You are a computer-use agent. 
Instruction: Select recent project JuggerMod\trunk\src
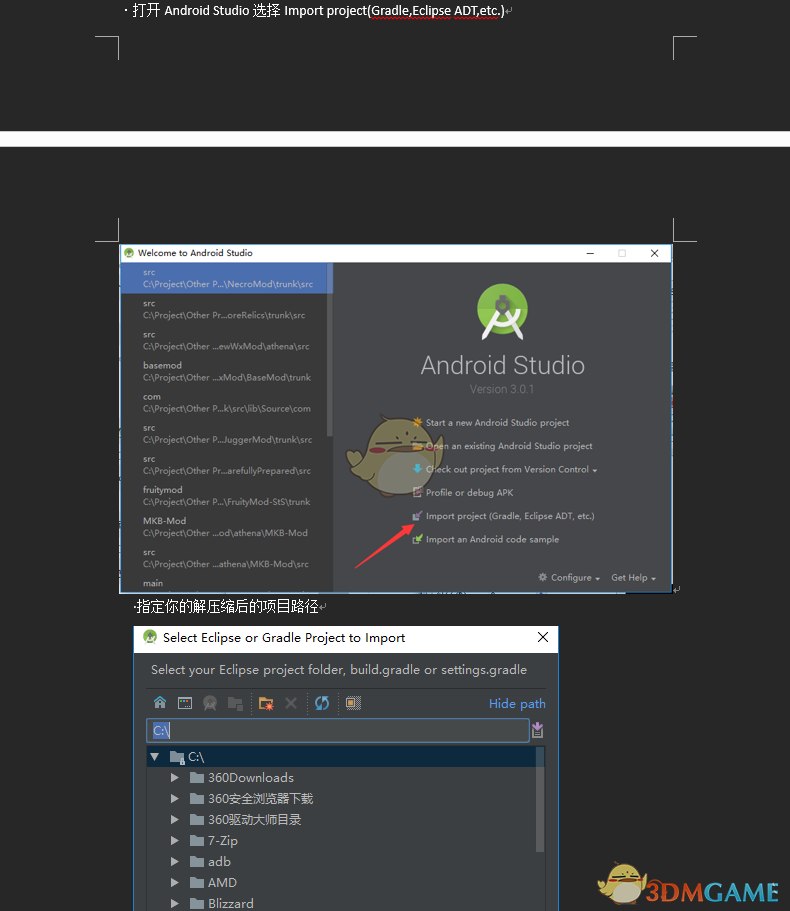pyautogui.click(x=224, y=433)
